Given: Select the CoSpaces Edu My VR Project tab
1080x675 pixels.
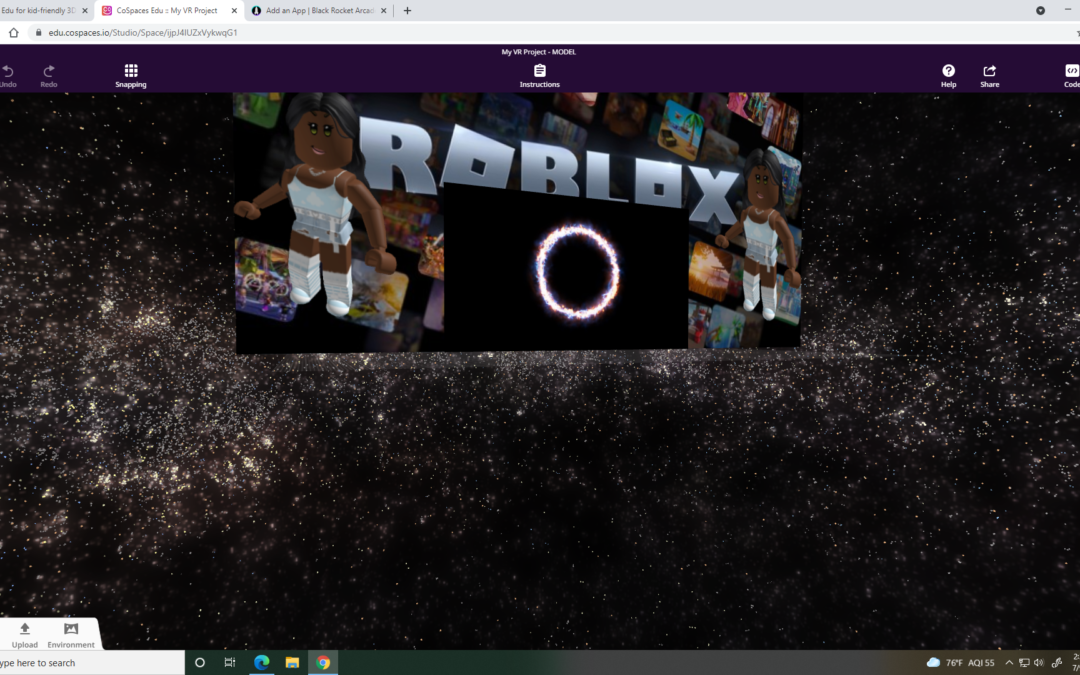Looking at the screenshot, I should pyautogui.click(x=167, y=10).
